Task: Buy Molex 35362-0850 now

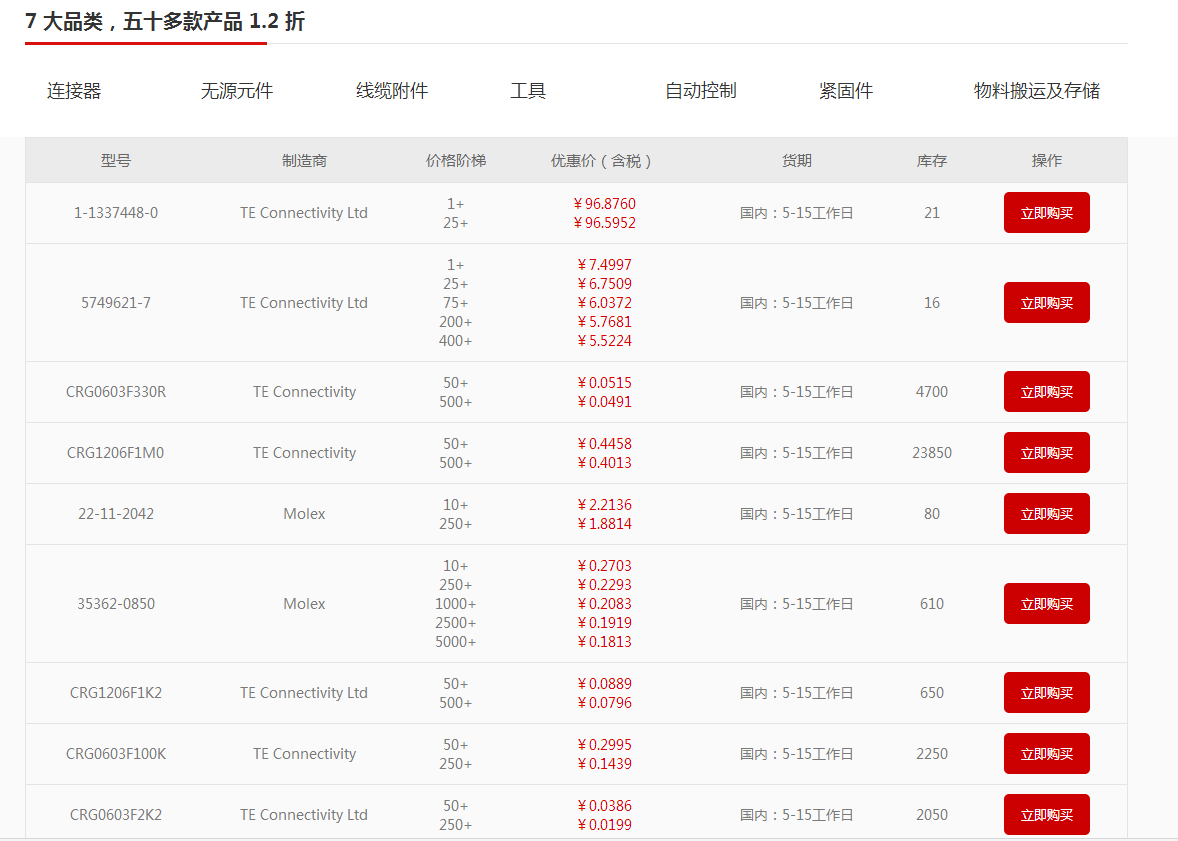Action: (x=1046, y=604)
